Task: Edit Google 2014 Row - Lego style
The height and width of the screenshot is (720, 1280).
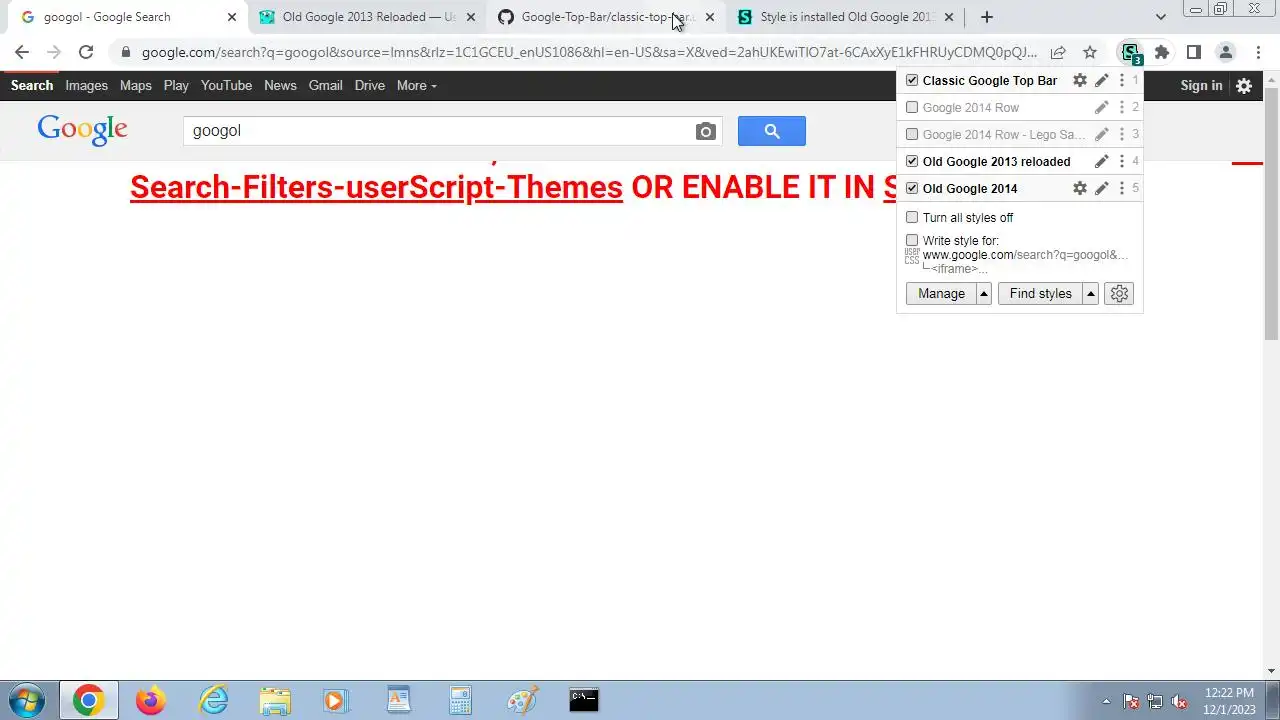Action: pos(1101,134)
